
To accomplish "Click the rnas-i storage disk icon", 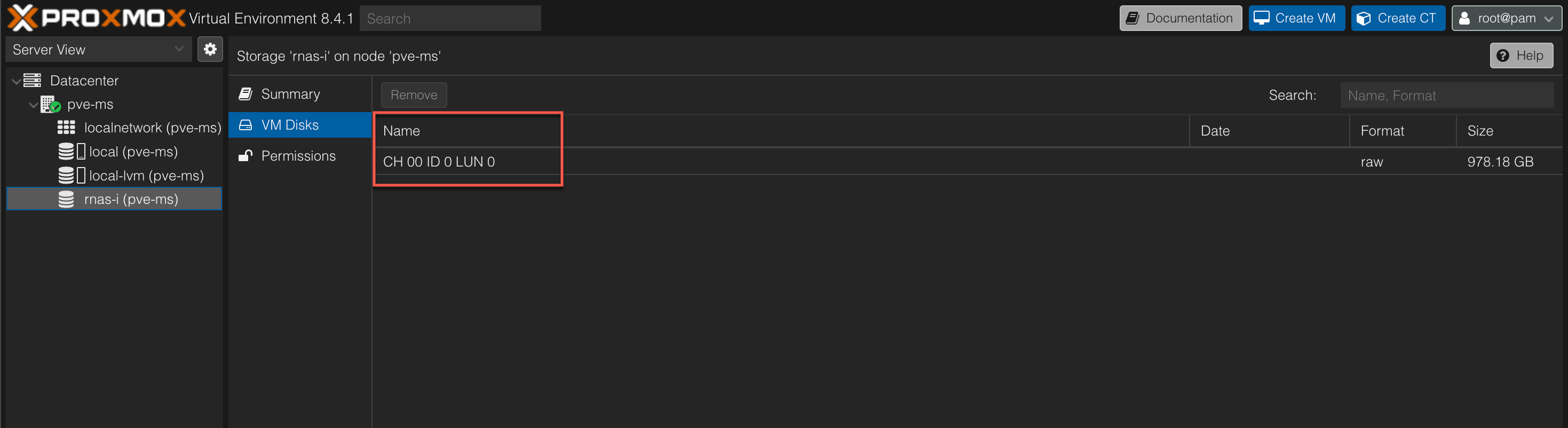I will coord(66,199).
